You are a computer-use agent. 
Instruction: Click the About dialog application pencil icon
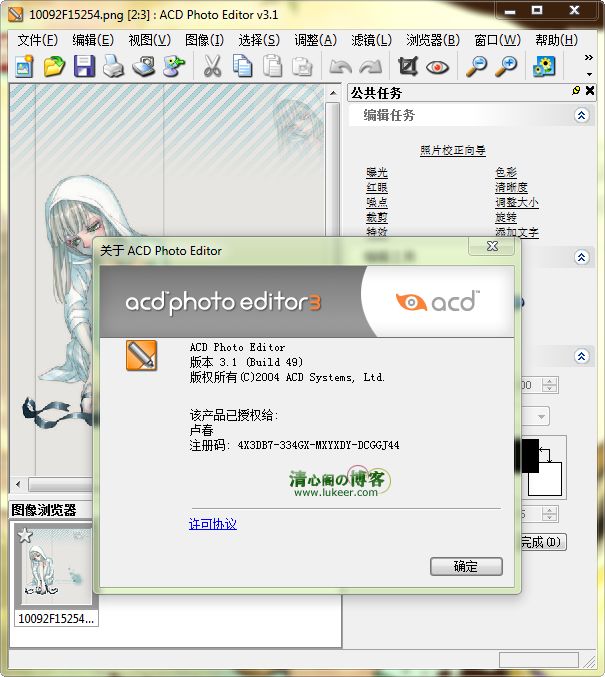click(142, 355)
